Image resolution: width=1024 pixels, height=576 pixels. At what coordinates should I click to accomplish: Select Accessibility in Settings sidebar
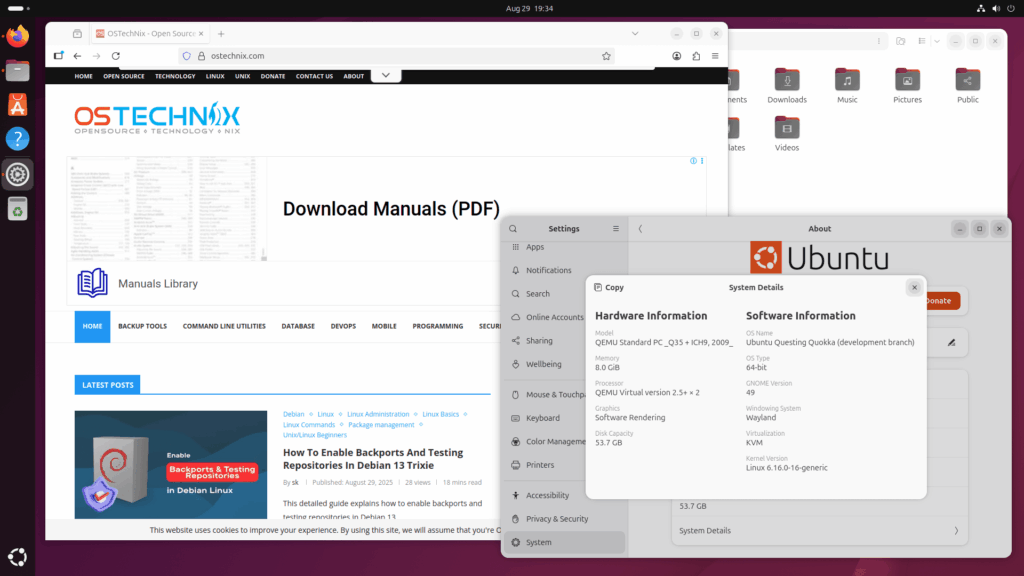point(564,496)
